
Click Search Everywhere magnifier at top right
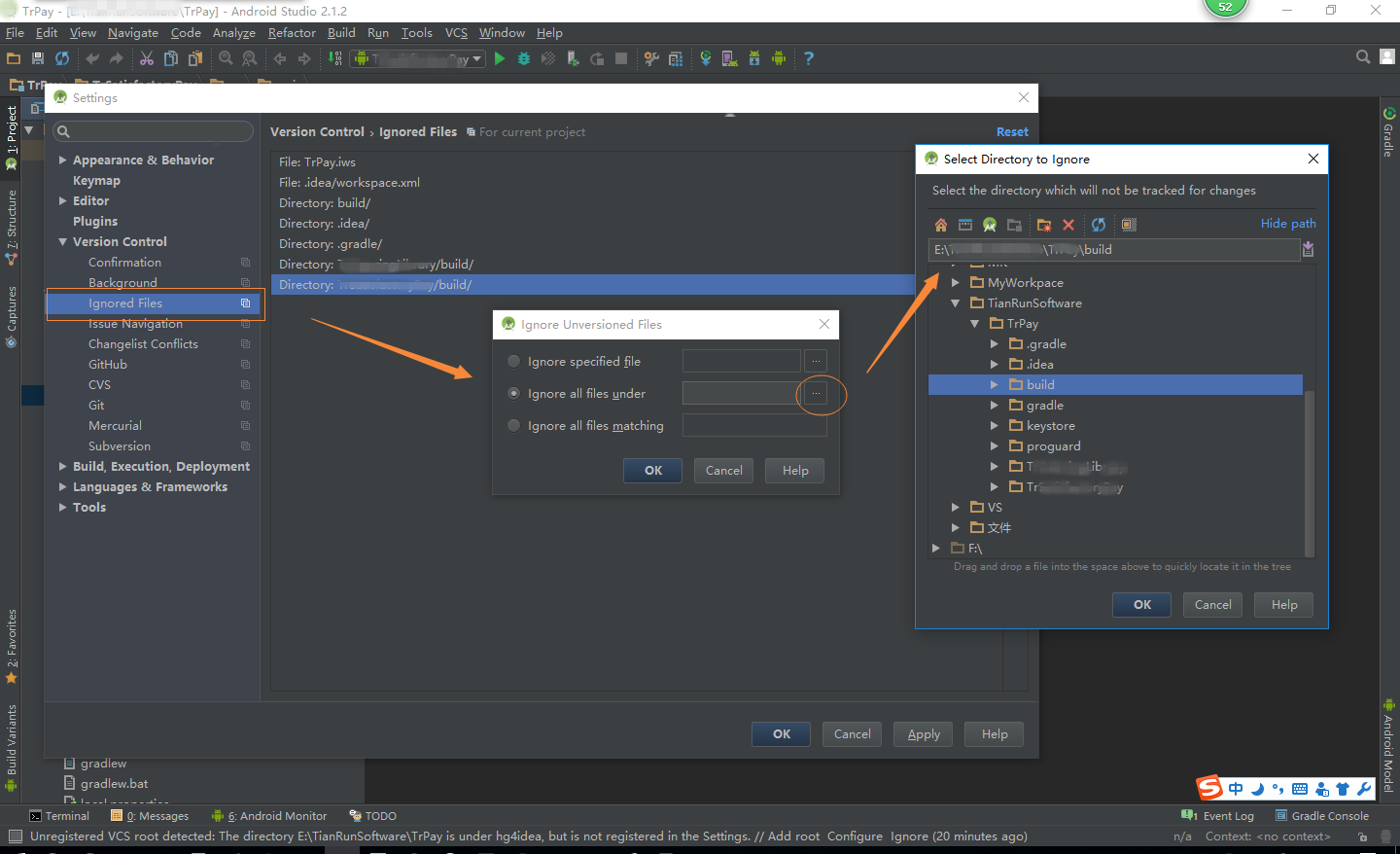tap(1363, 56)
